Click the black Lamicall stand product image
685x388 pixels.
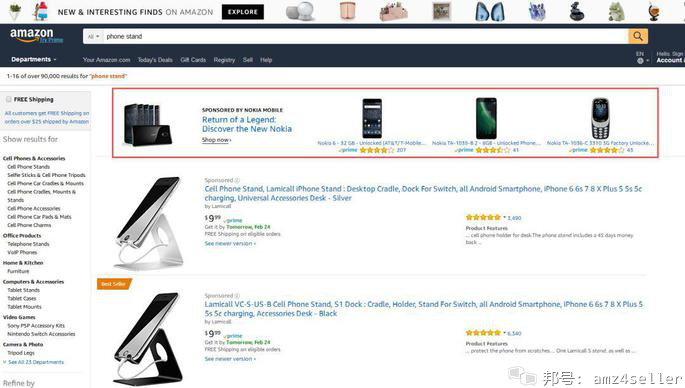click(x=149, y=339)
